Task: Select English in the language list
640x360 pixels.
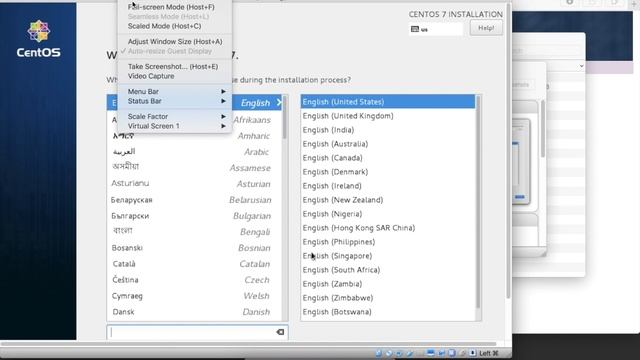Action: 195,103
